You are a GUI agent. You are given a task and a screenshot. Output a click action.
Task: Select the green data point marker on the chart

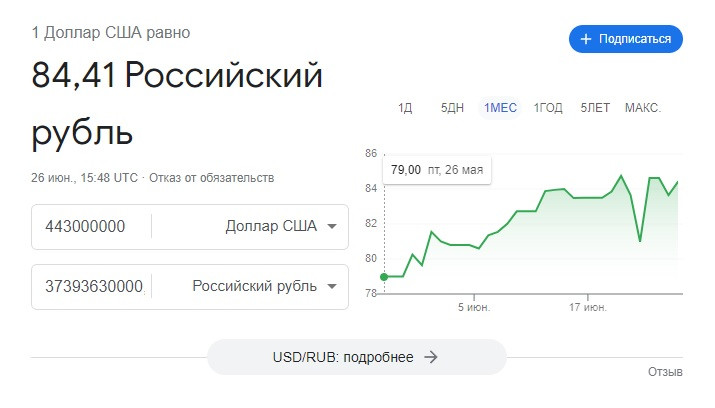click(x=384, y=277)
